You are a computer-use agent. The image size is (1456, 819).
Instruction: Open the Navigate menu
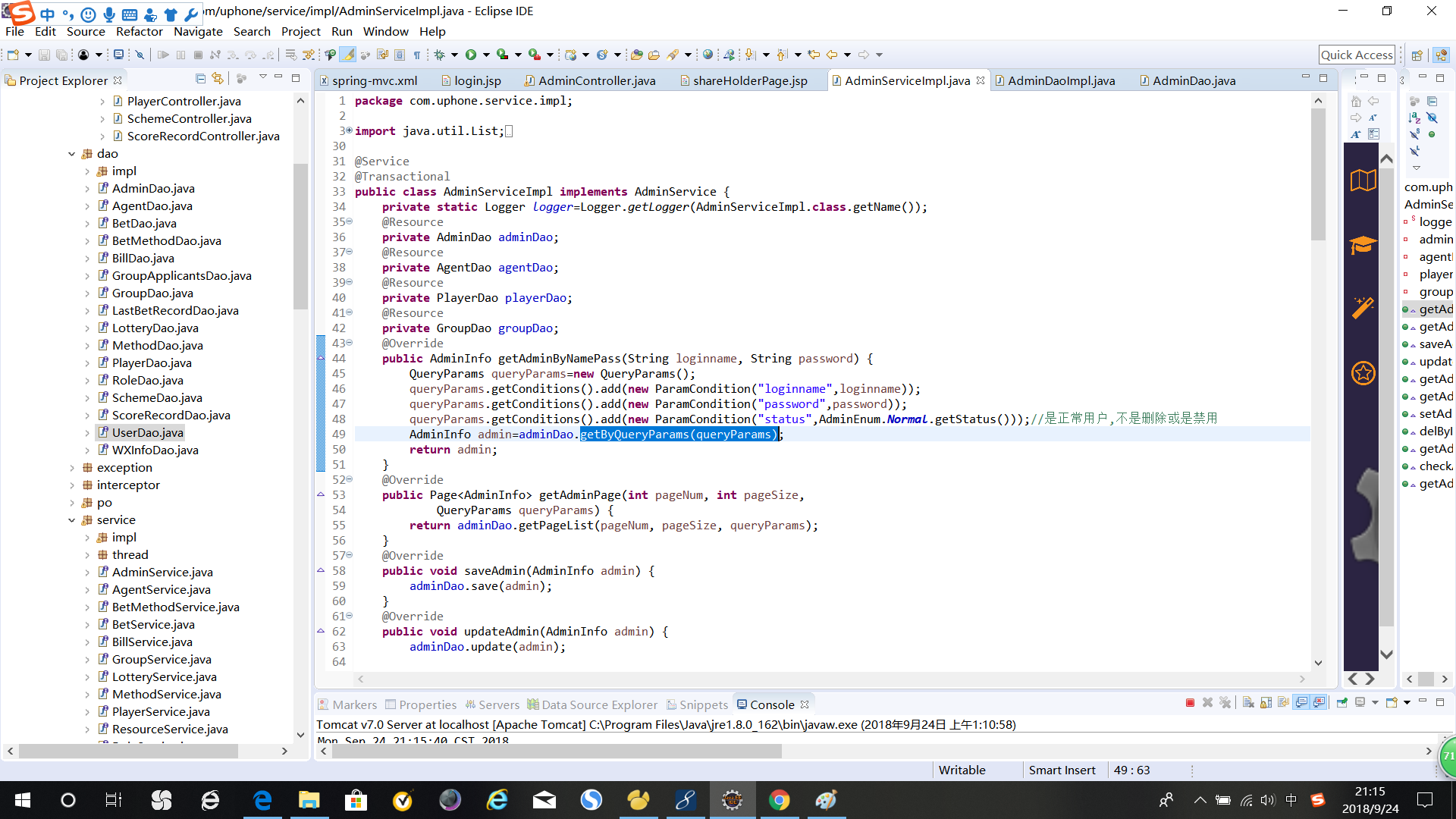198,31
